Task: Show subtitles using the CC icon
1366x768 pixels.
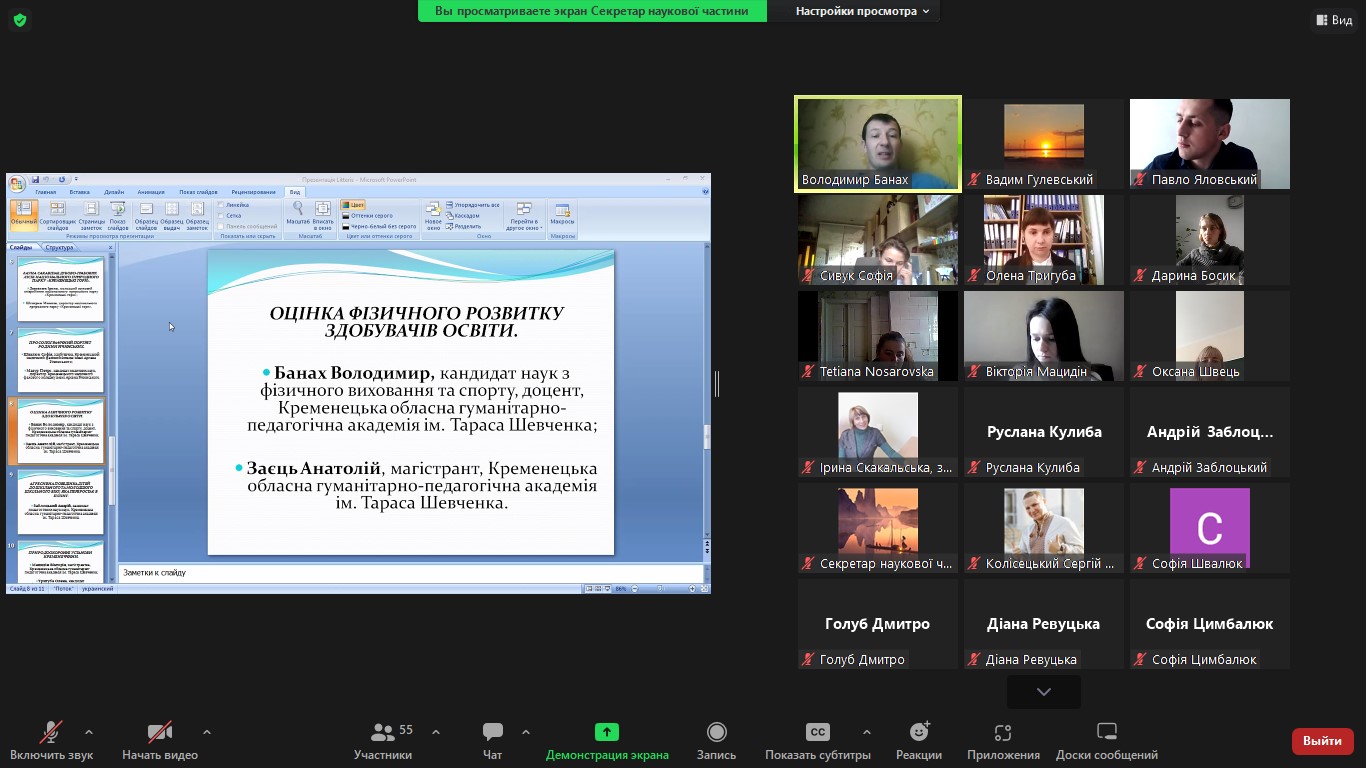Action: point(817,733)
